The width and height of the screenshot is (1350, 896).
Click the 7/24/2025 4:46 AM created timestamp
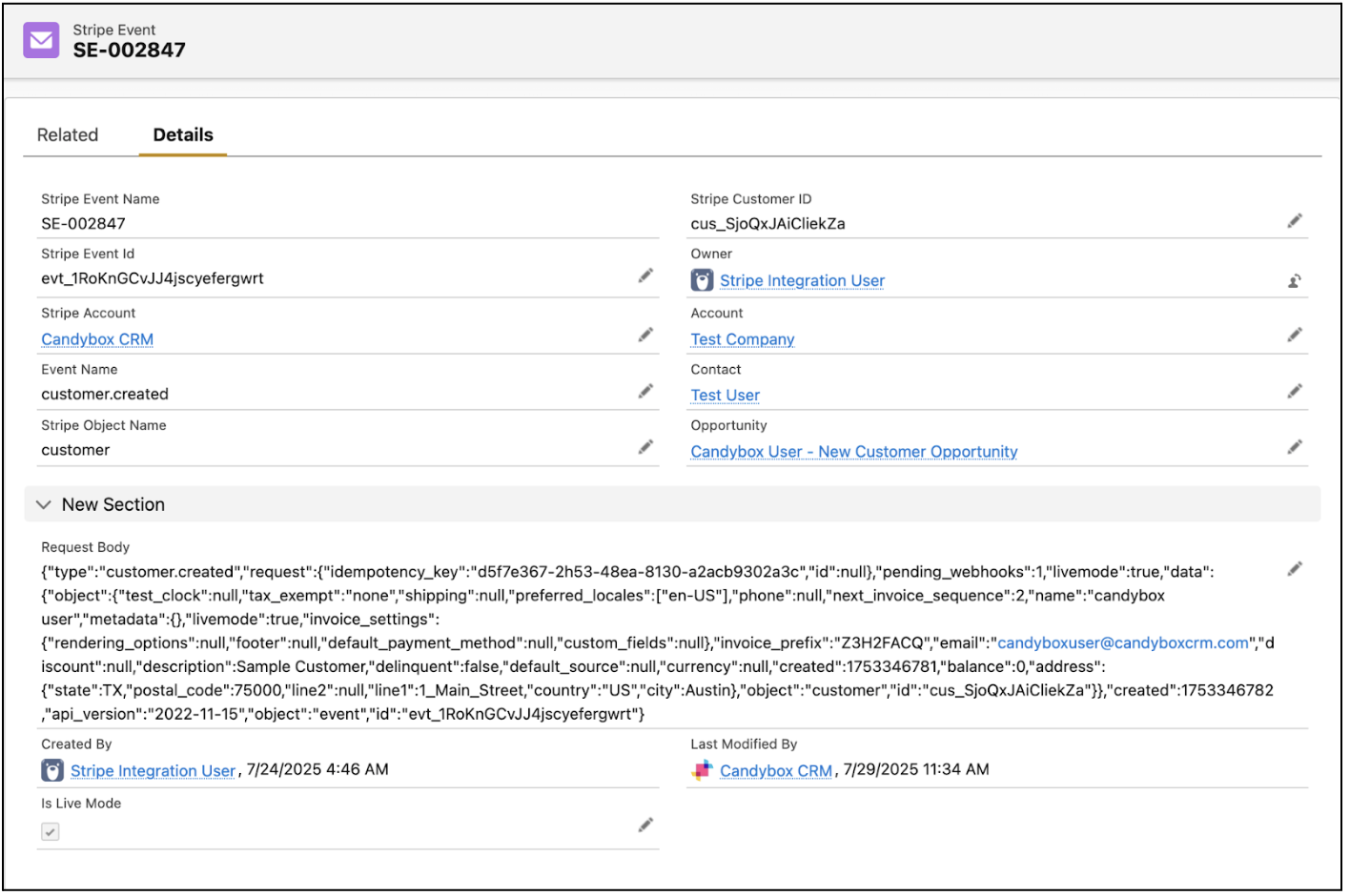[317, 770]
